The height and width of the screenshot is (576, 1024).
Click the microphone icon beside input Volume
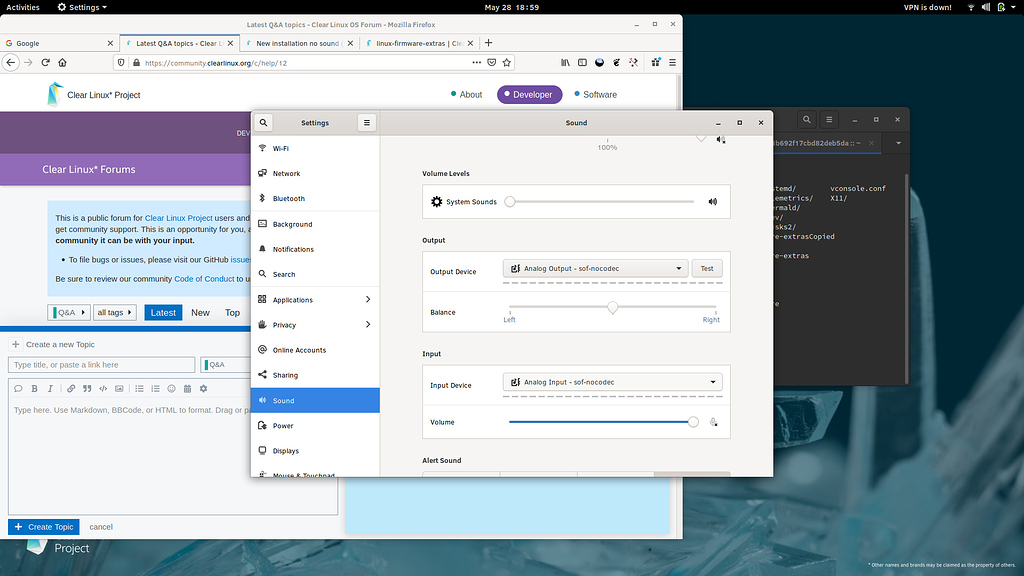pos(714,423)
